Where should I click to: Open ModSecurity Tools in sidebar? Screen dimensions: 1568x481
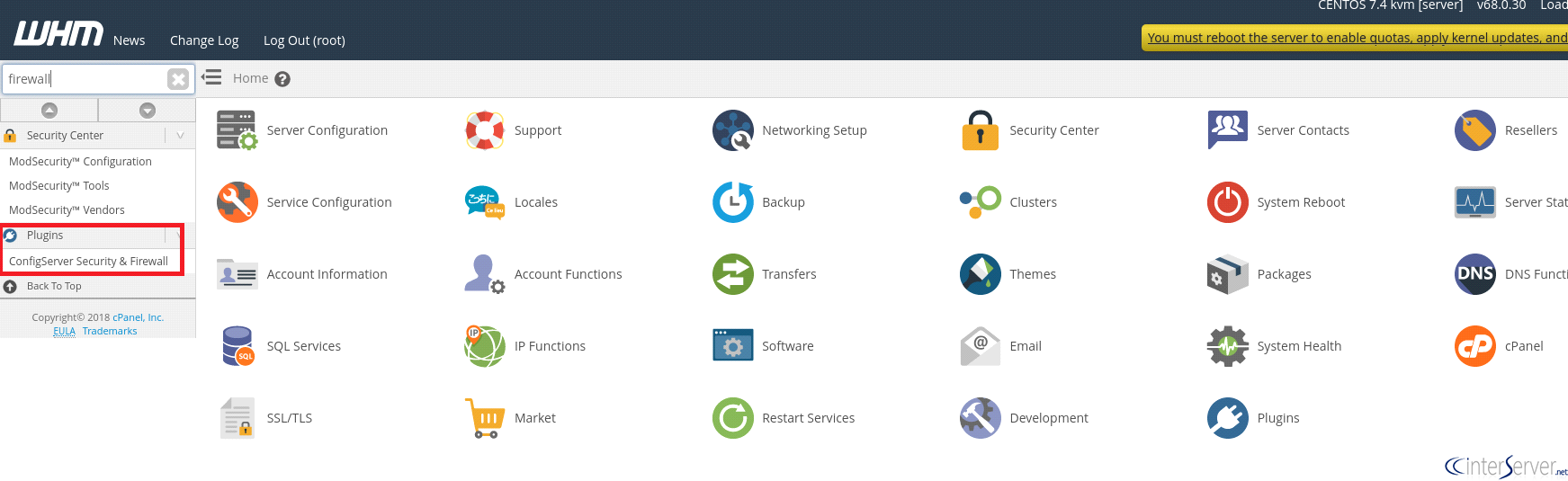(58, 186)
